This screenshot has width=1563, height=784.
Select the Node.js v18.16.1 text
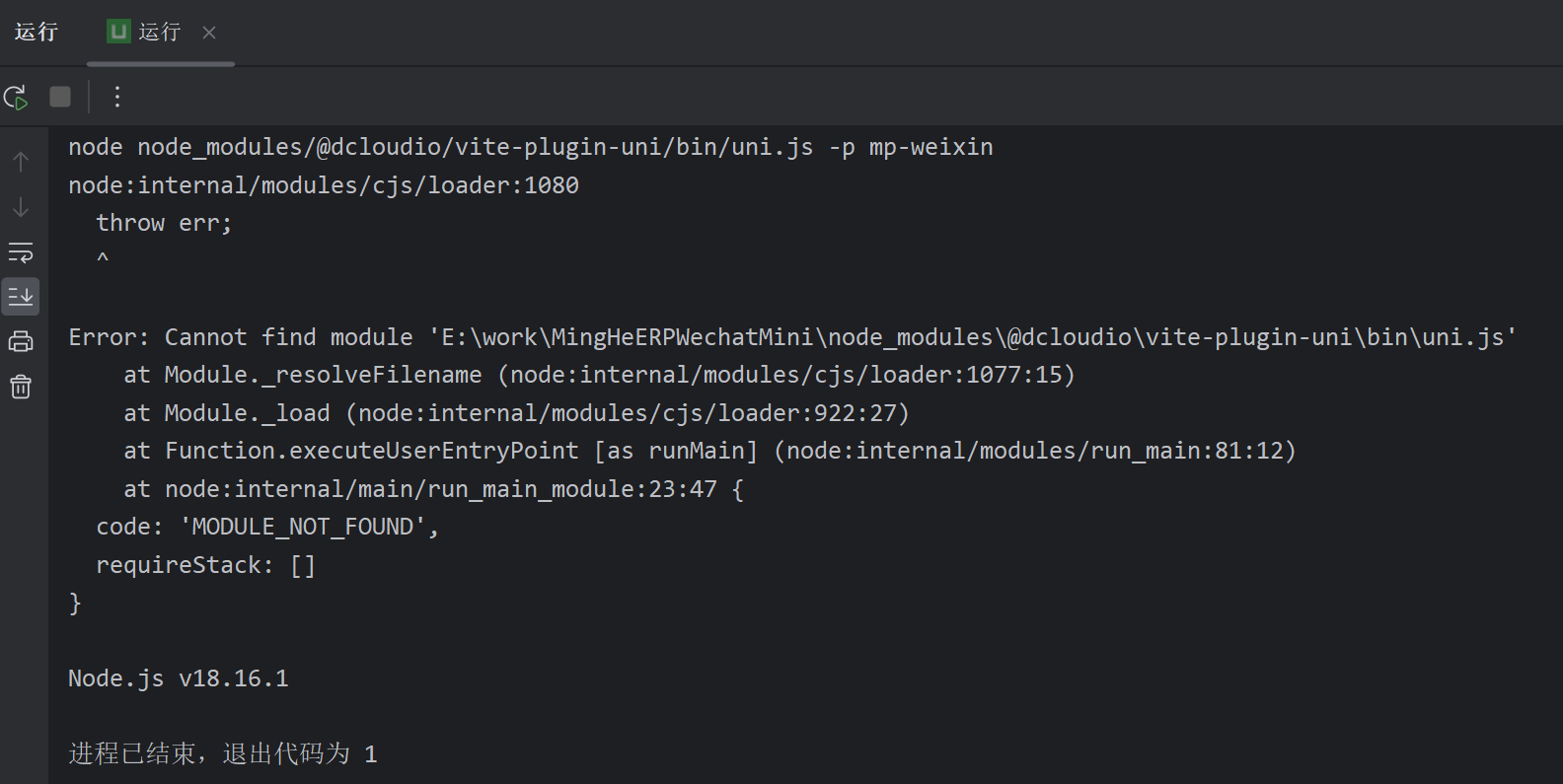tap(178, 677)
